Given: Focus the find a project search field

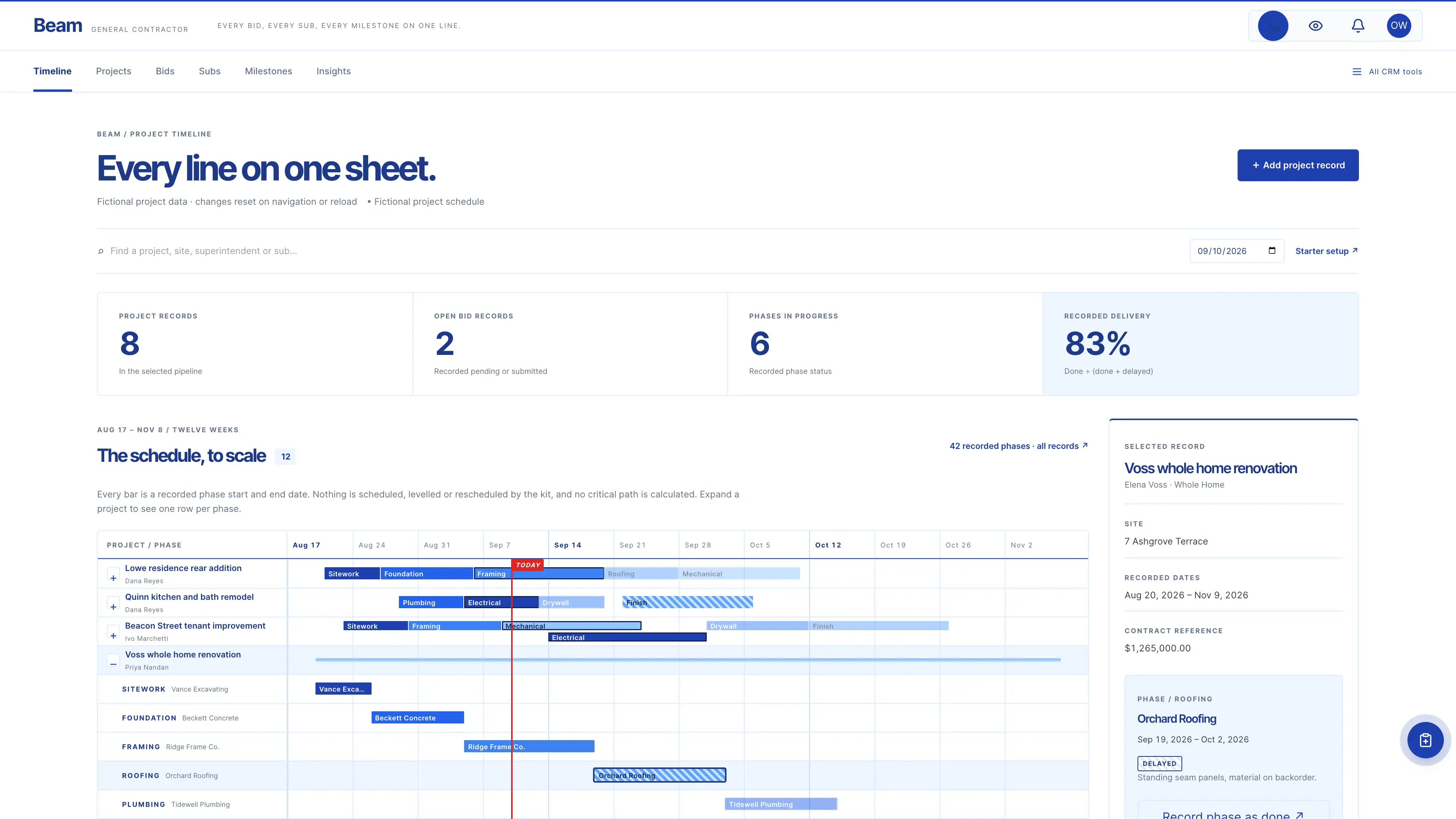Looking at the screenshot, I should (x=639, y=251).
